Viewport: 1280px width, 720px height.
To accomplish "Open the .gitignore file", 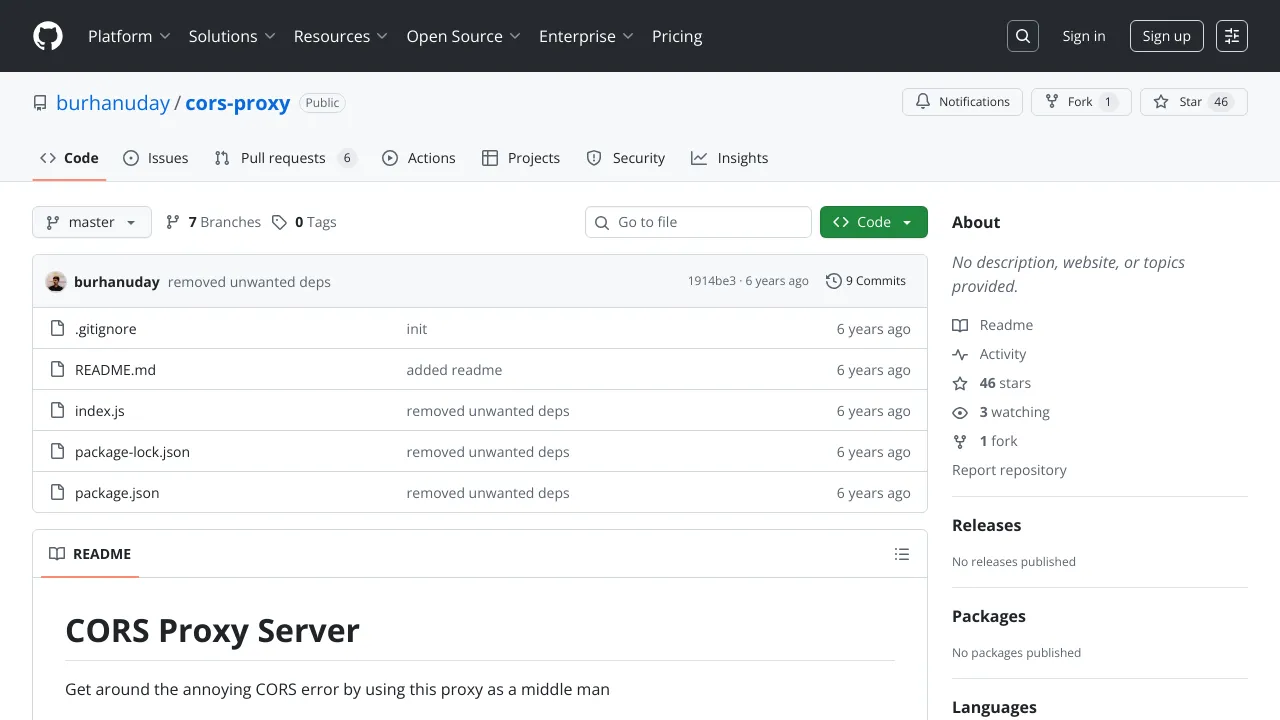I will click(106, 329).
